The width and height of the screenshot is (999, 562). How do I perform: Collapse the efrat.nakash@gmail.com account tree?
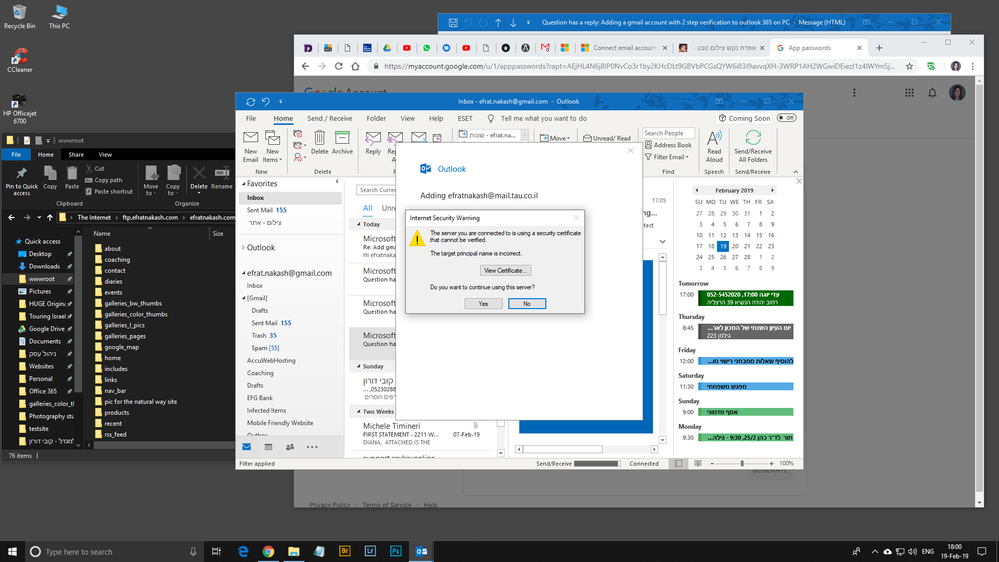click(243, 273)
